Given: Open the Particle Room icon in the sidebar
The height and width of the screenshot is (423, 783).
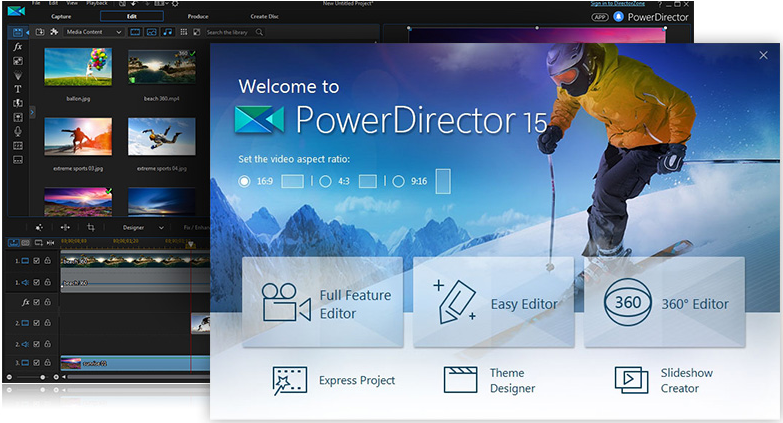Looking at the screenshot, I should point(17,75).
